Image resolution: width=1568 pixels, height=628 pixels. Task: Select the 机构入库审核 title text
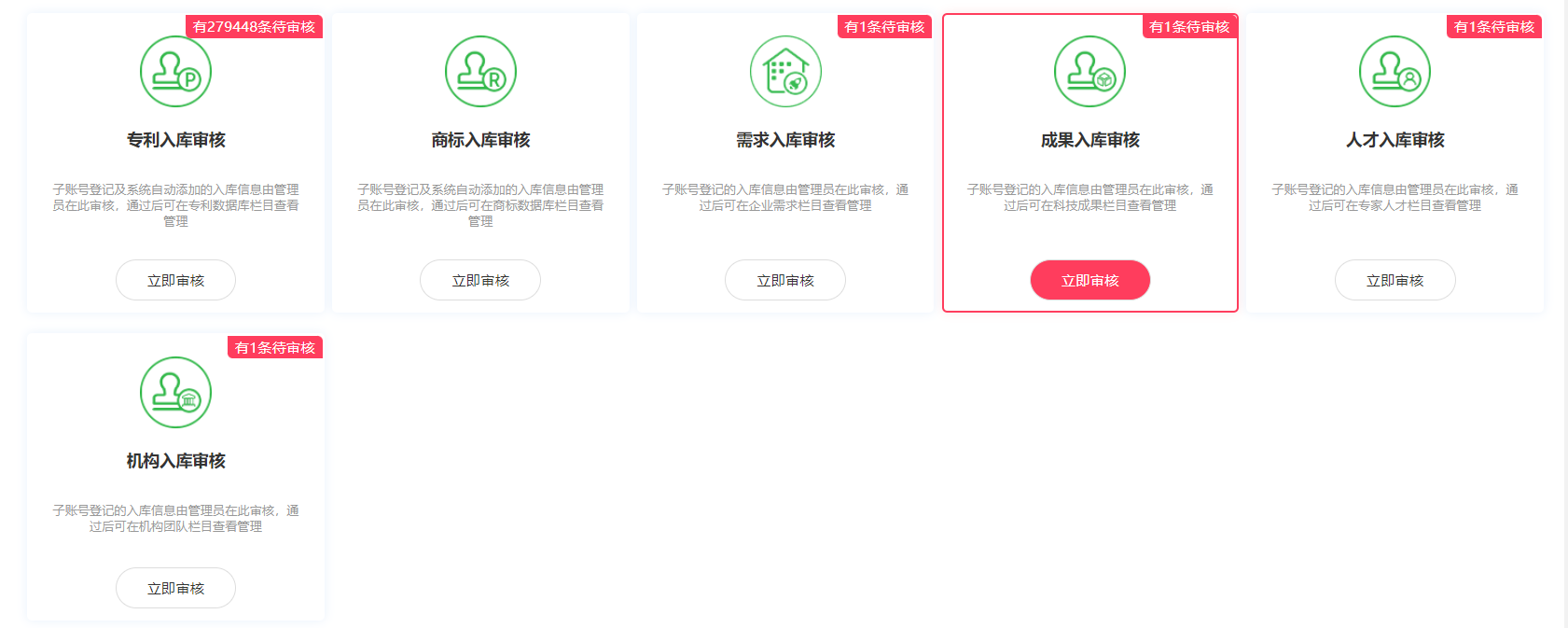[175, 461]
